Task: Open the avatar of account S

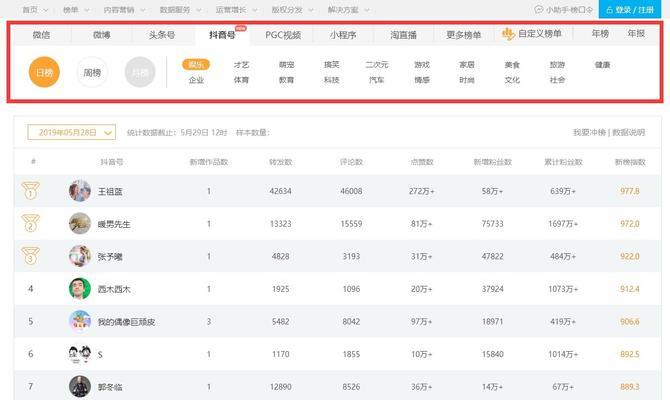Action: tap(80, 354)
